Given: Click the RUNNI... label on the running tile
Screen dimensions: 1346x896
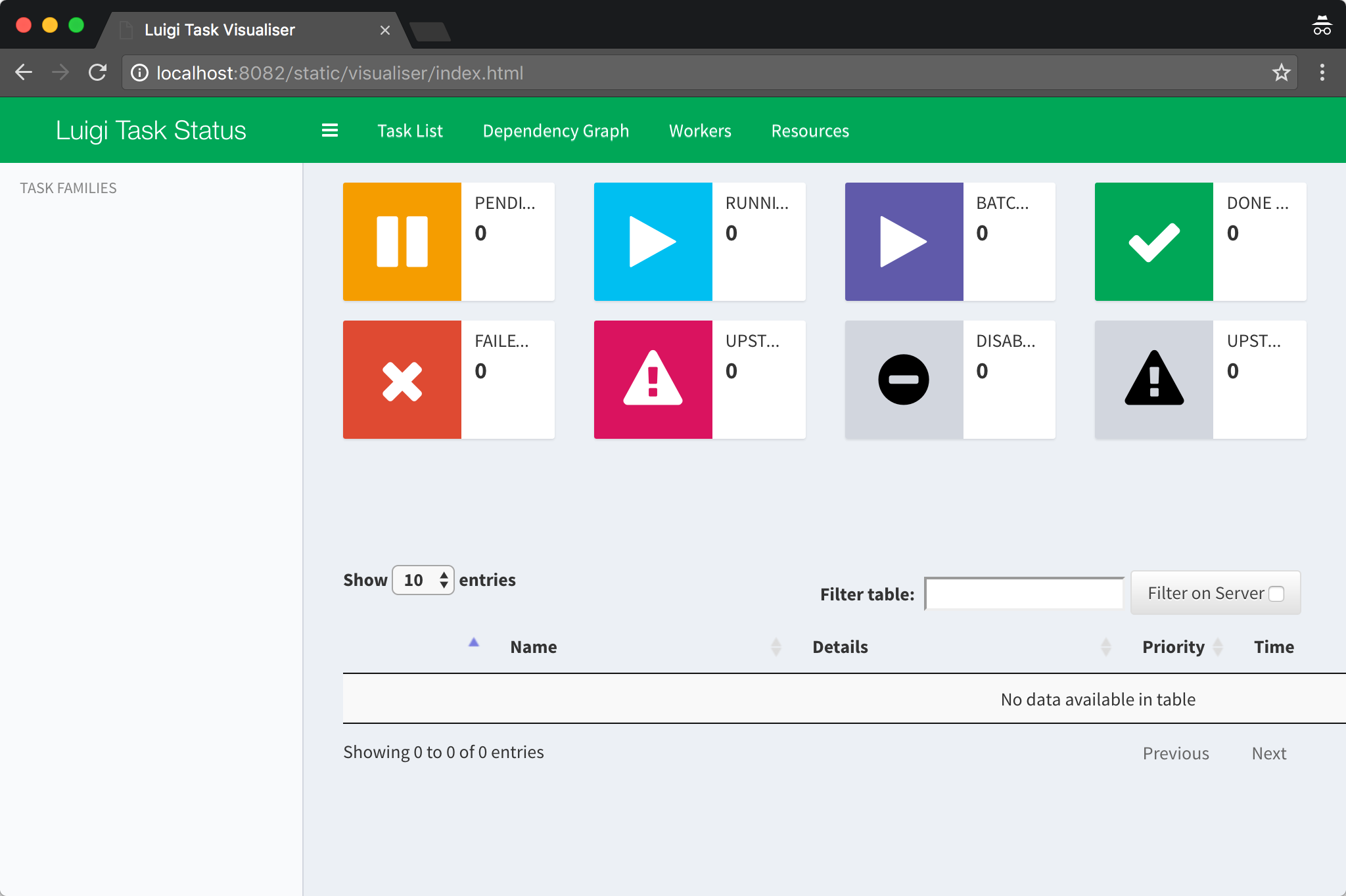Looking at the screenshot, I should (x=757, y=203).
